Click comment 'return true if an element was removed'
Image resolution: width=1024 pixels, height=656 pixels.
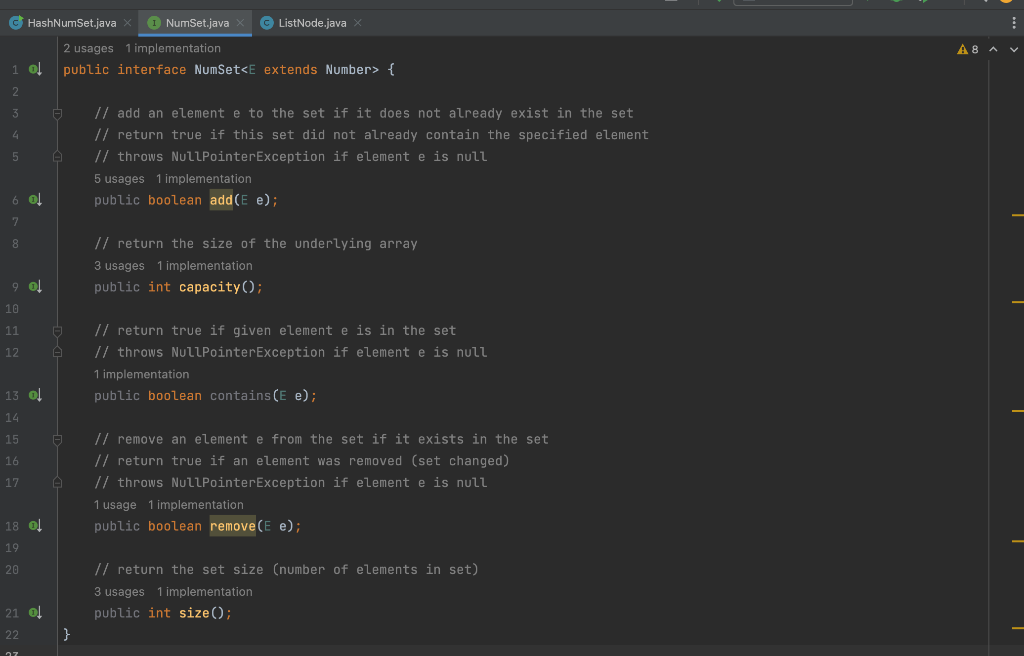(260, 461)
